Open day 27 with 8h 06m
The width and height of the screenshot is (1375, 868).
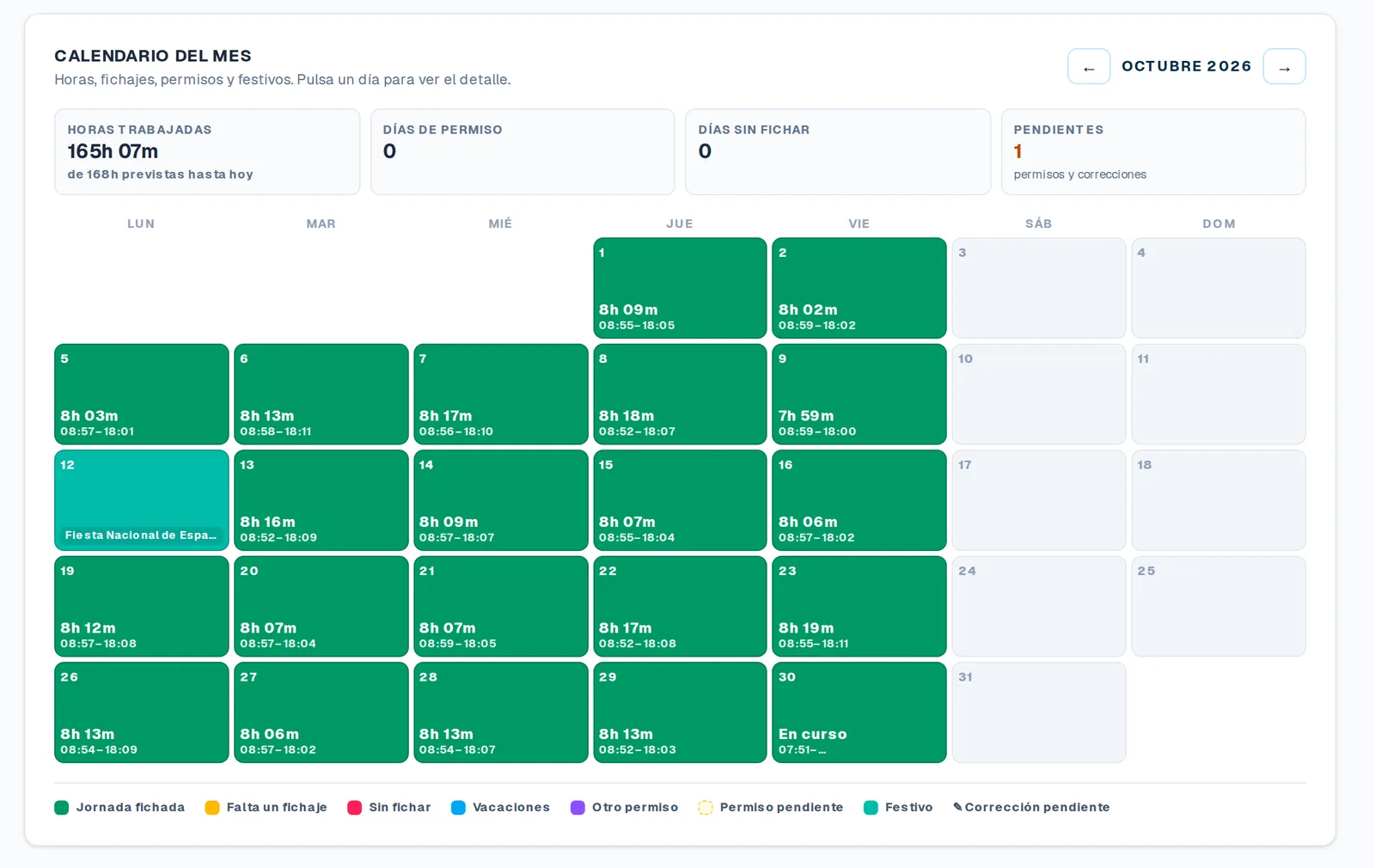click(321, 712)
